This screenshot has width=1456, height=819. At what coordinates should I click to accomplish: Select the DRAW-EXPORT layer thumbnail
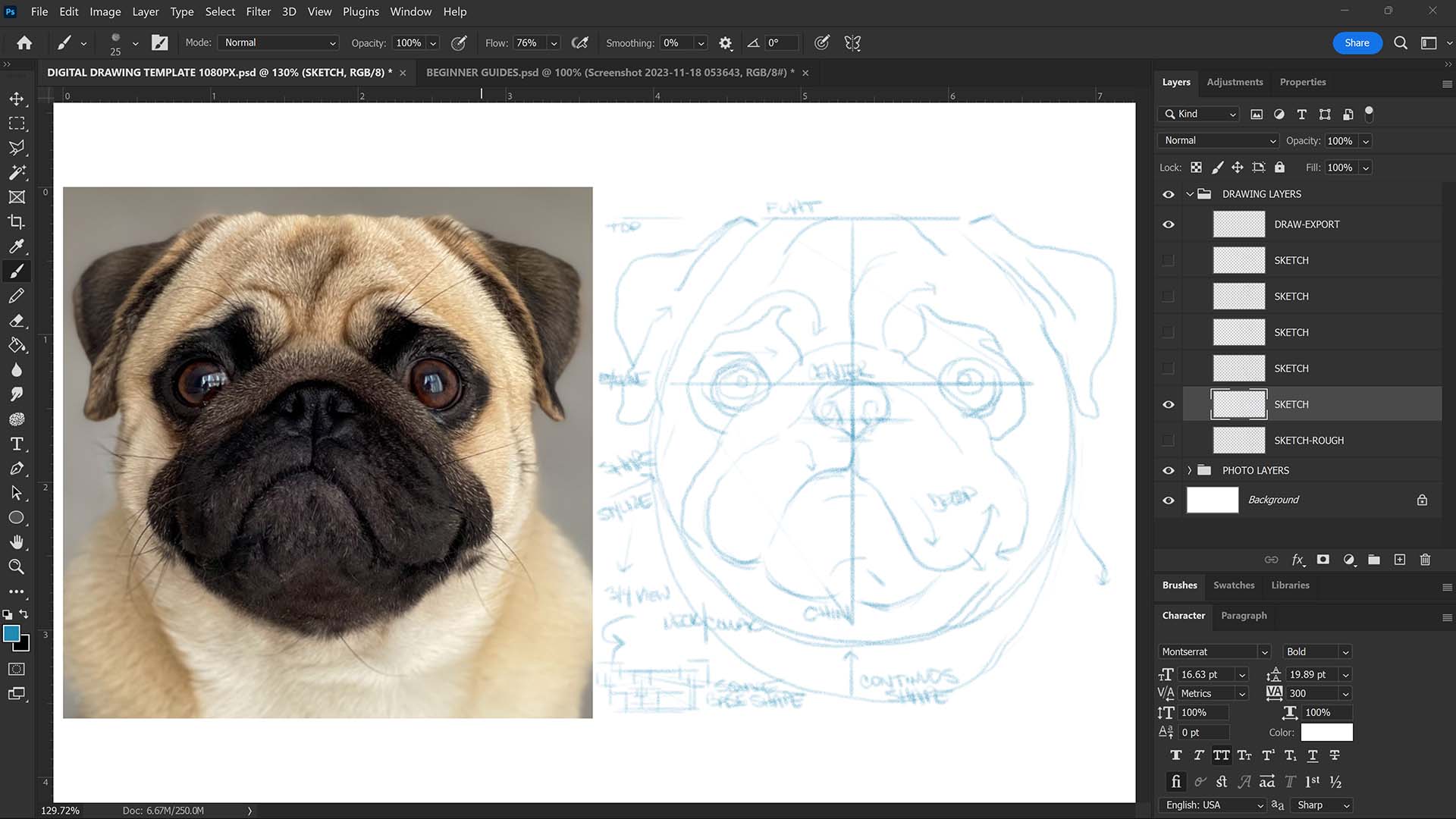click(x=1238, y=224)
